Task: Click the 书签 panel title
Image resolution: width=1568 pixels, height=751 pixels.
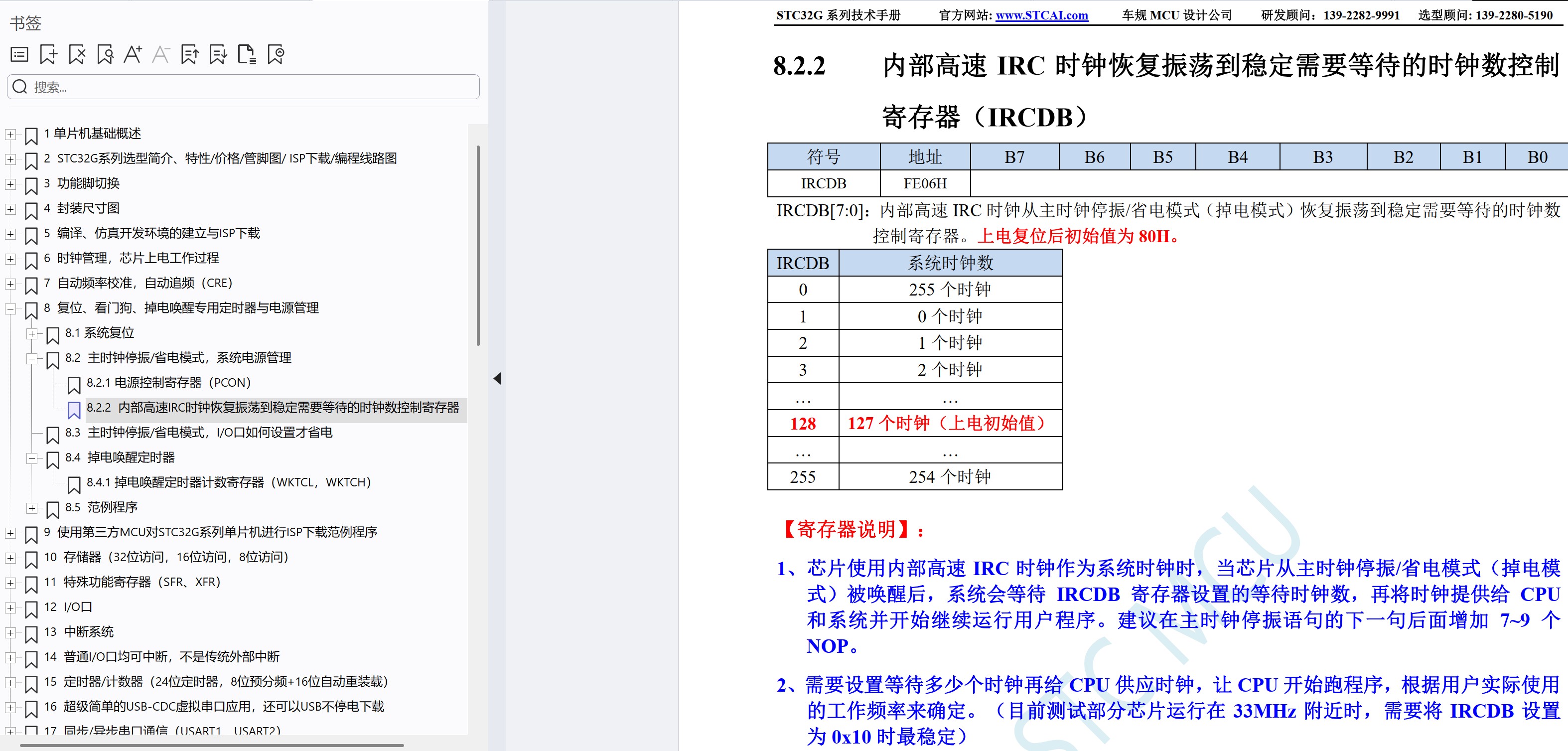Action: [x=25, y=23]
